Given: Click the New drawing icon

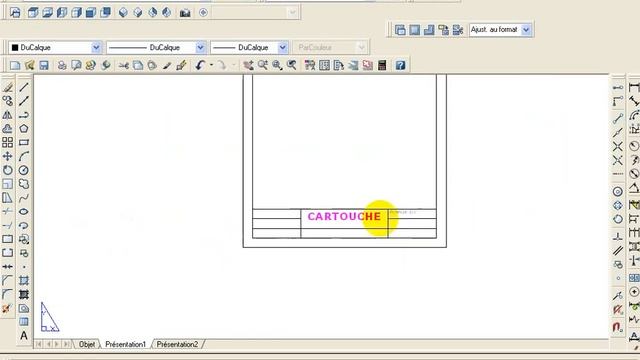Looking at the screenshot, I should point(15,65).
